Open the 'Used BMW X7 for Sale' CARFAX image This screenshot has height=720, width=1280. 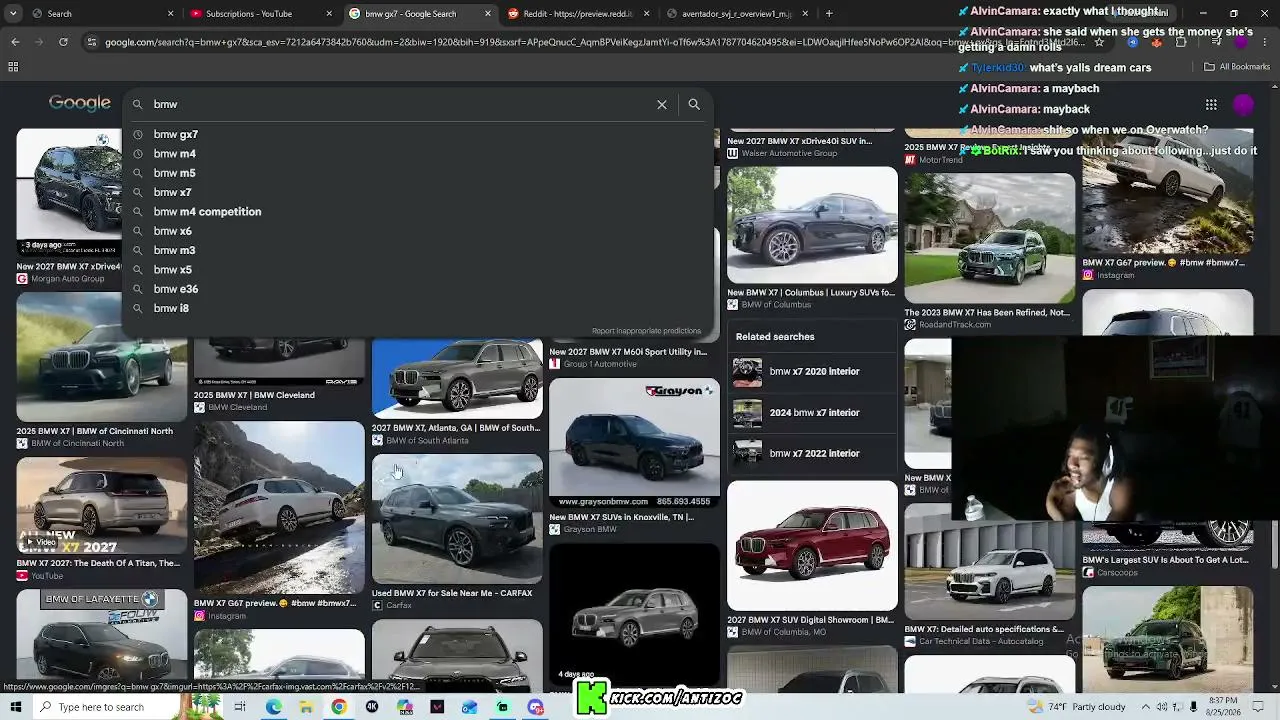click(x=457, y=519)
